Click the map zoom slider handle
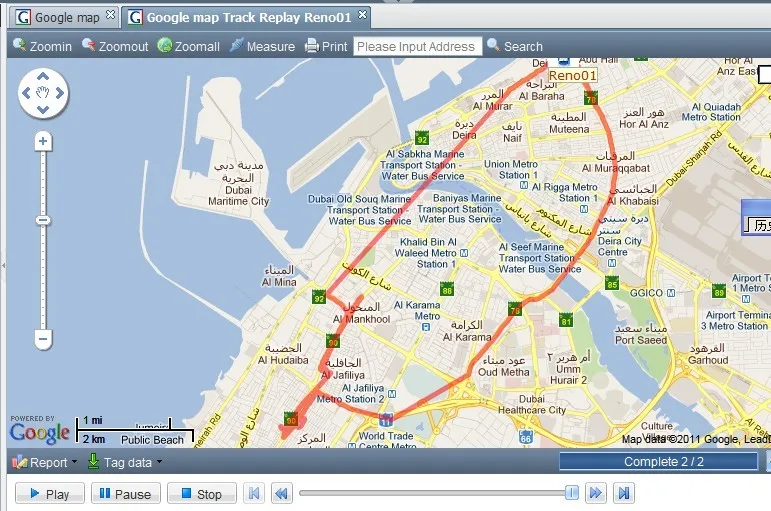 coord(43,220)
